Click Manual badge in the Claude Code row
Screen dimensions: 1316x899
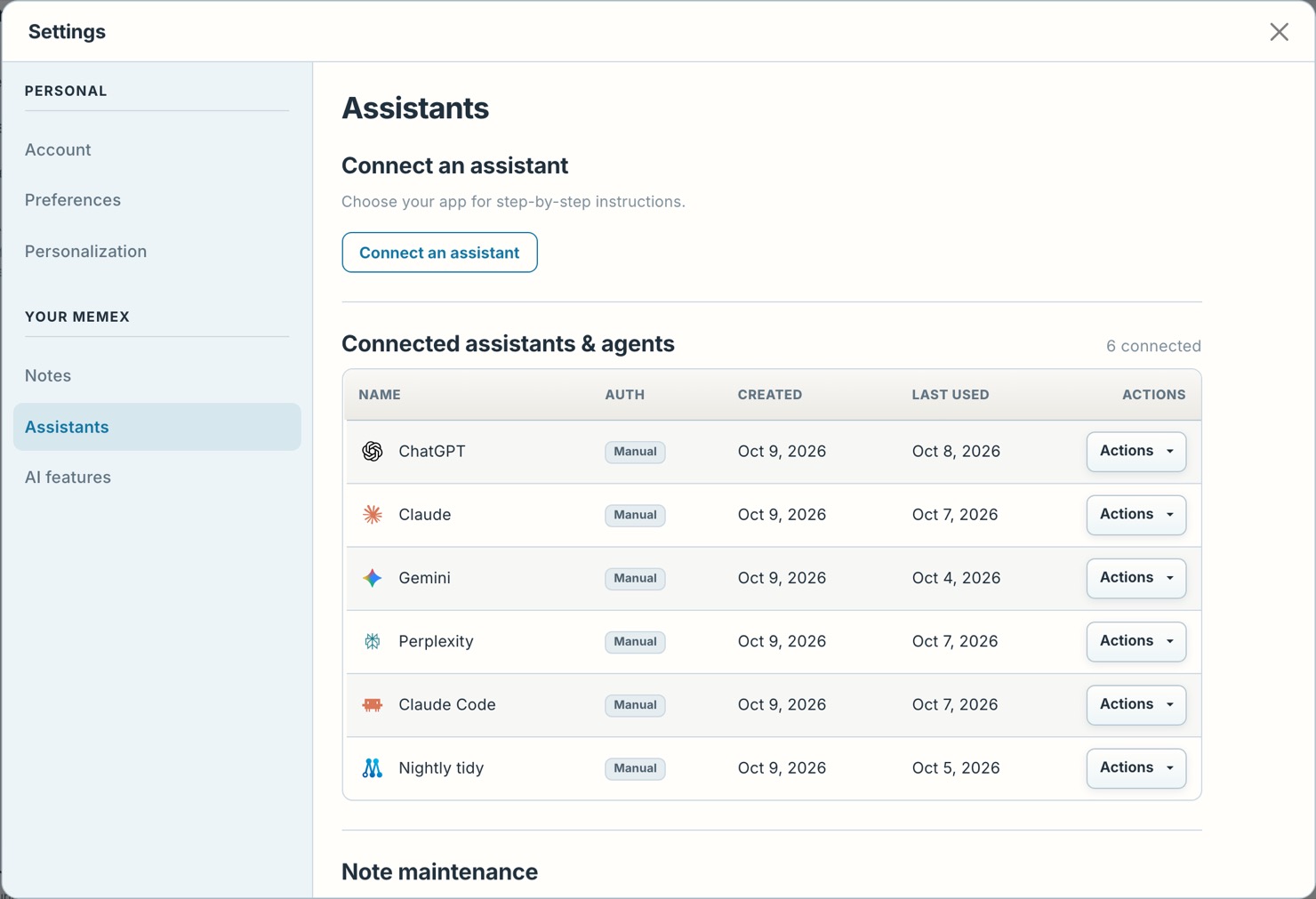tap(635, 705)
